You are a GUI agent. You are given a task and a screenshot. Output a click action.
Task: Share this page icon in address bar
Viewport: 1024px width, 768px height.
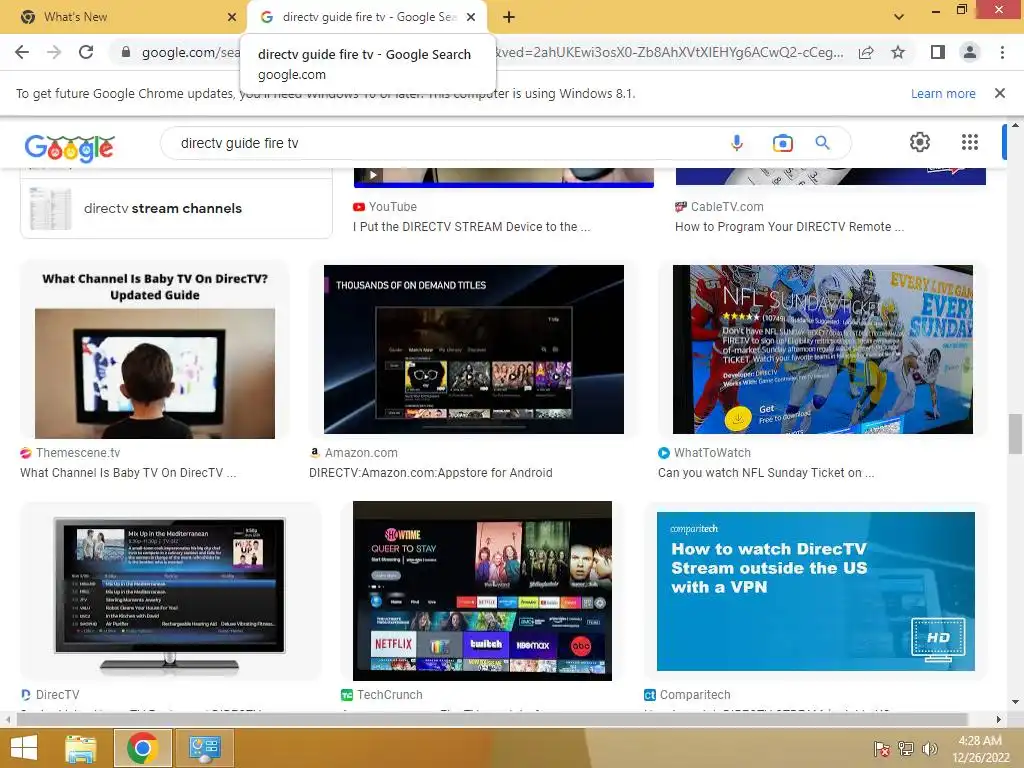point(866,52)
